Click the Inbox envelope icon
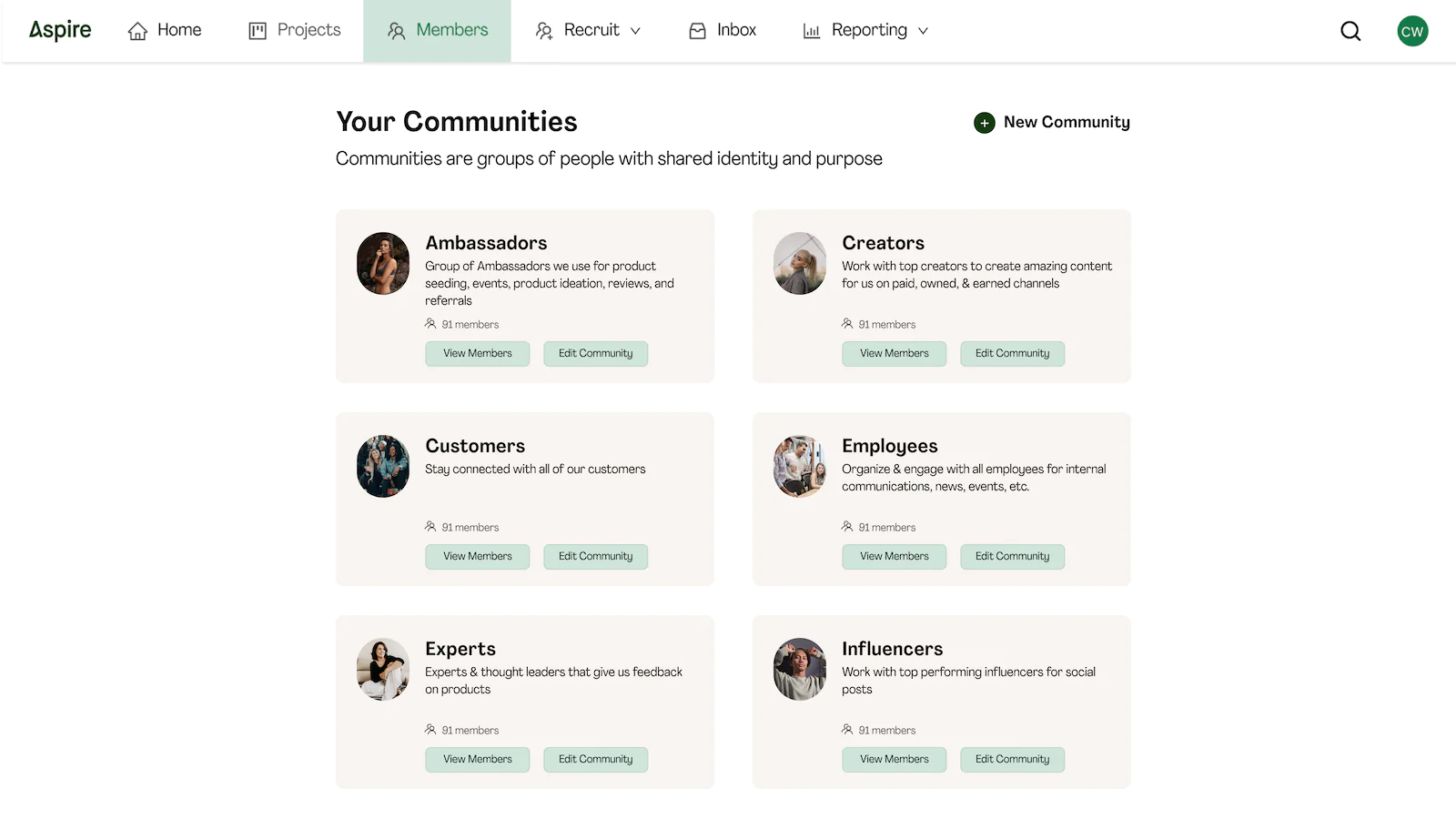Image resolution: width=1456 pixels, height=819 pixels. tap(697, 32)
